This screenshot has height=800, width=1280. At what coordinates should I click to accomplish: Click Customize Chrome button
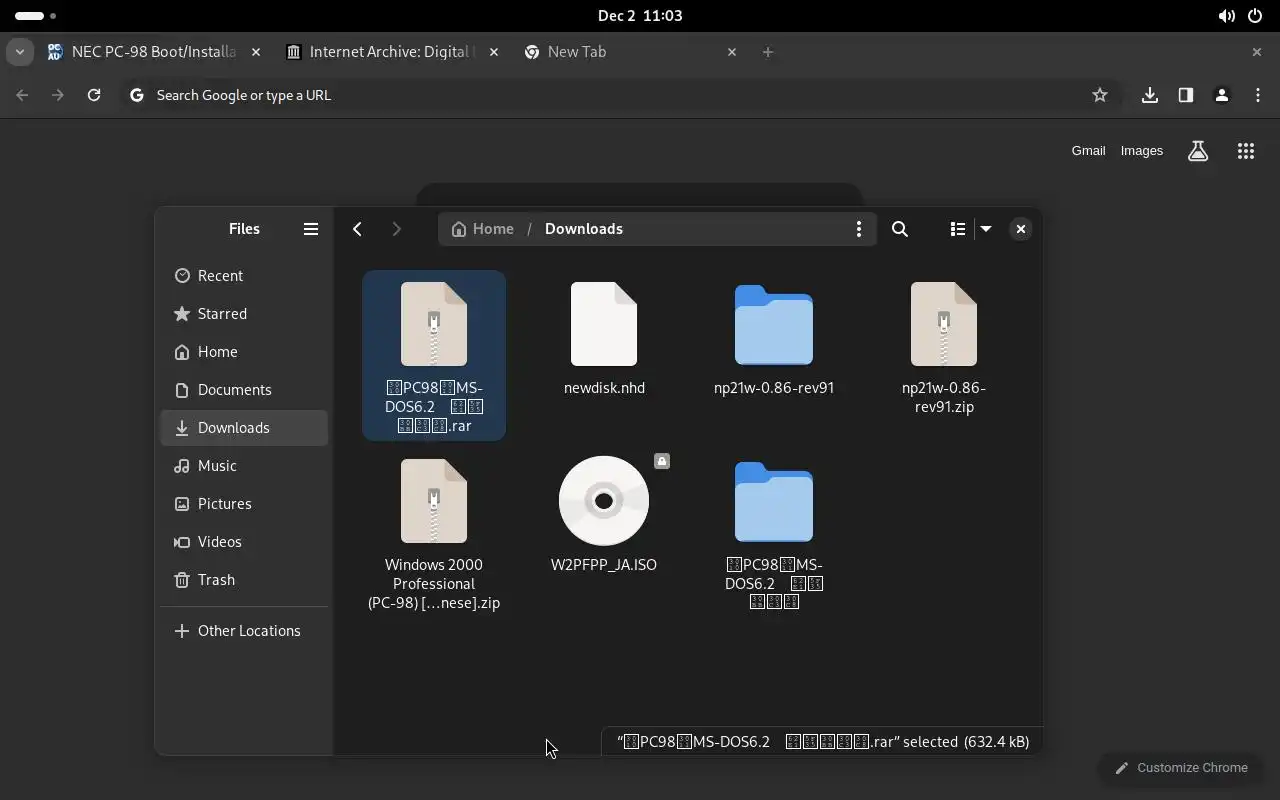pos(1182,768)
